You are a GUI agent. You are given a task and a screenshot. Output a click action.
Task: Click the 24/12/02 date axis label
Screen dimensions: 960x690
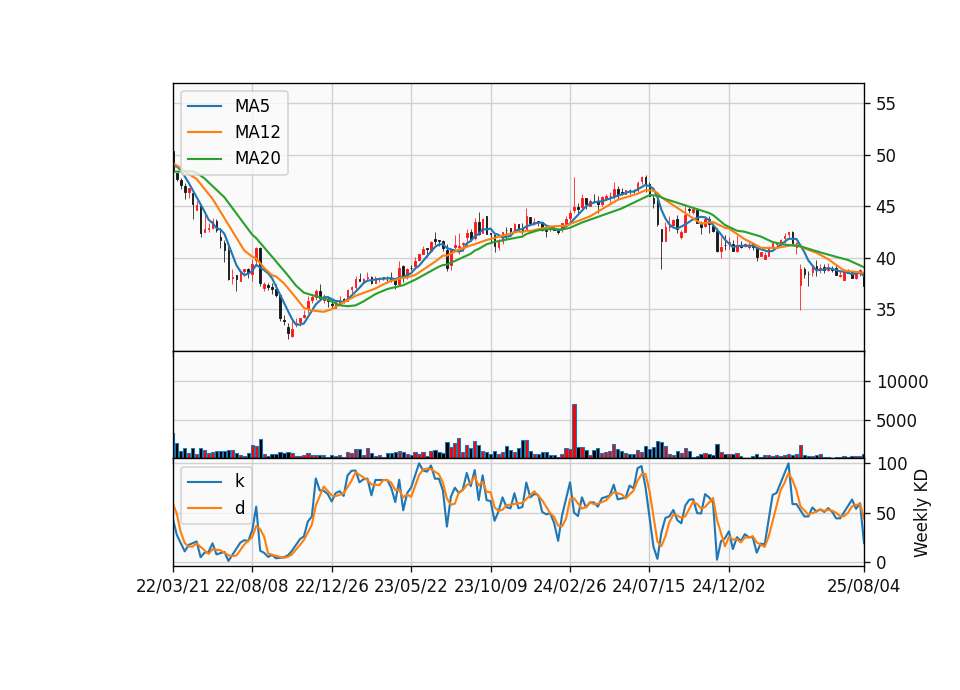tap(729, 586)
